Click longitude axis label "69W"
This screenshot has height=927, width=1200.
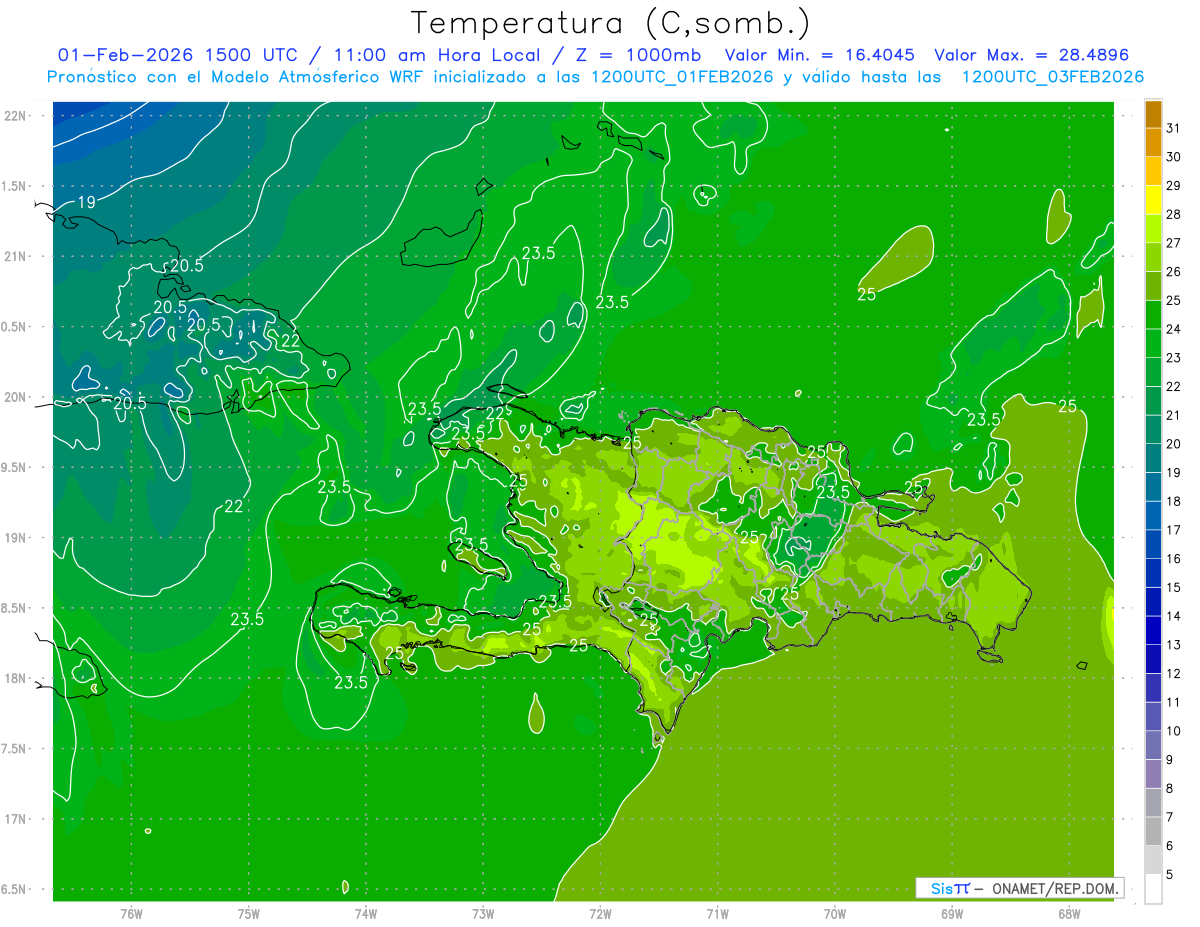pyautogui.click(x=952, y=915)
